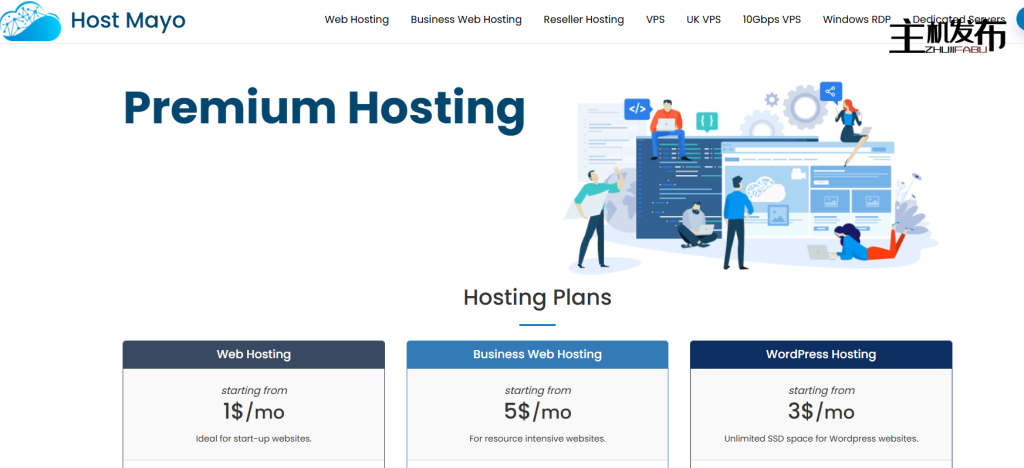Click 'For resource intensive websites.' description
The width and height of the screenshot is (1024, 468).
click(x=537, y=439)
